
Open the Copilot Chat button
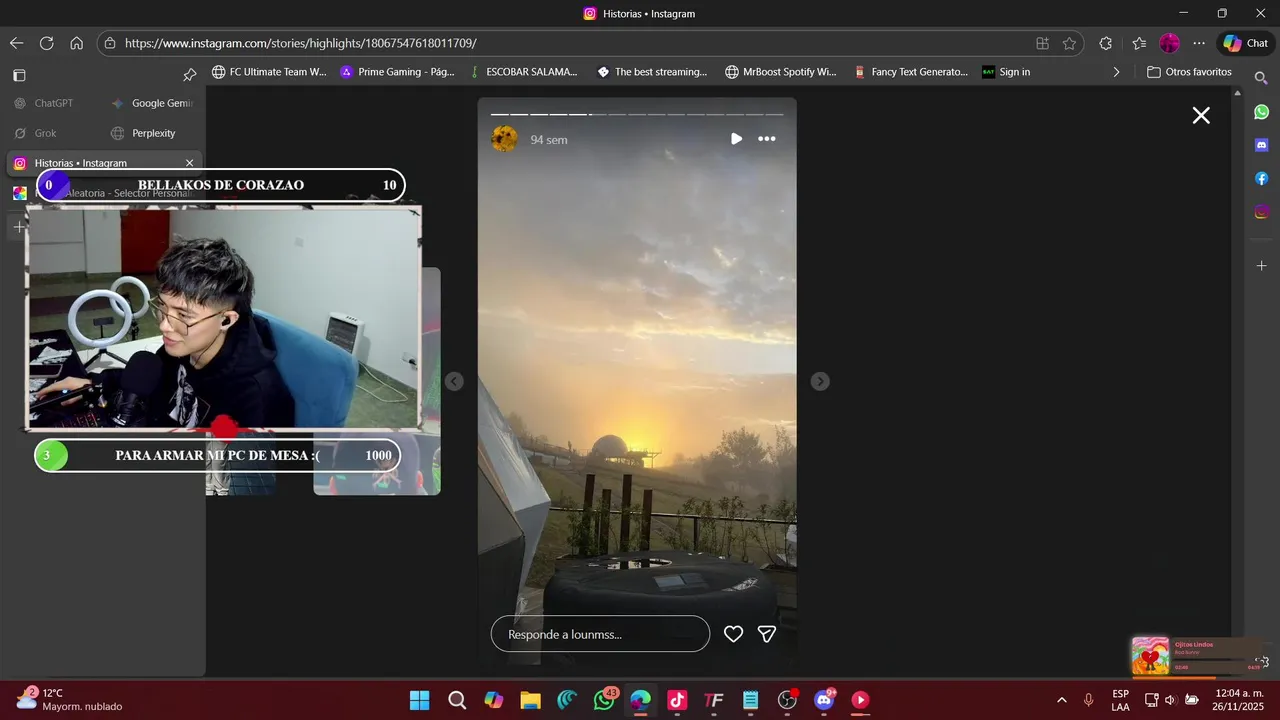click(x=1245, y=43)
